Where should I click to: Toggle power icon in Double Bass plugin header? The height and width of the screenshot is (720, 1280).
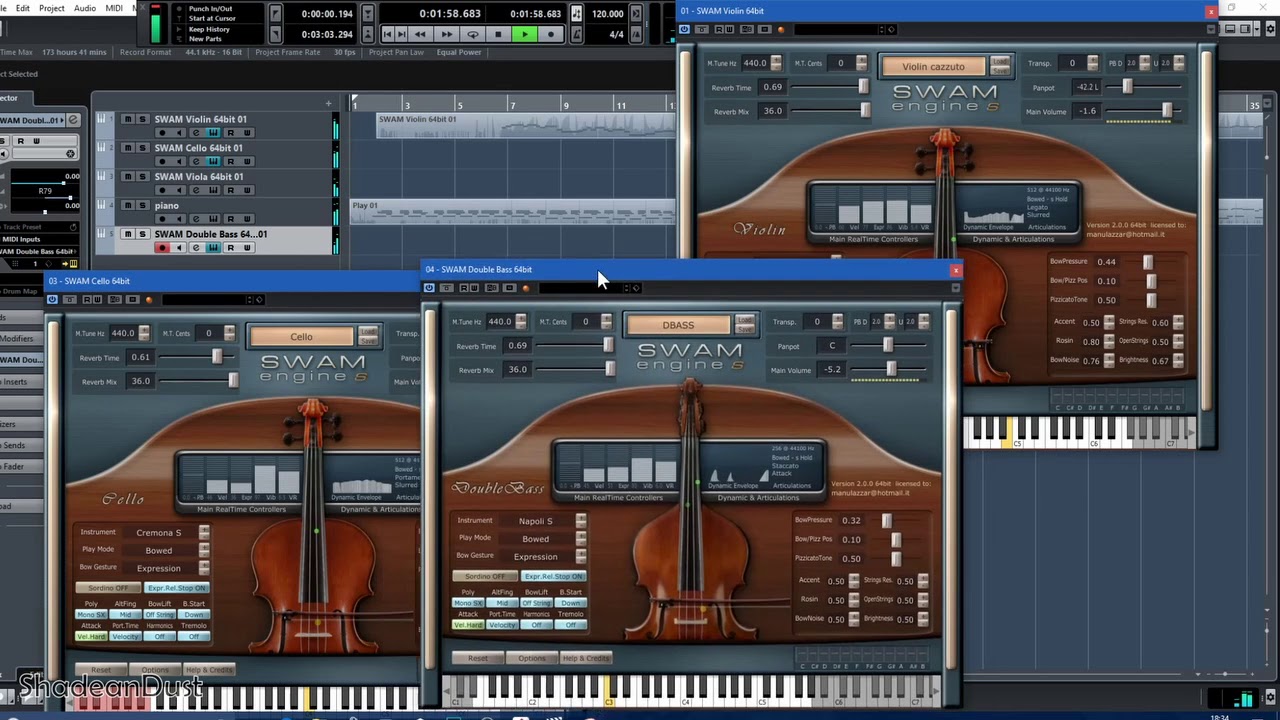(429, 288)
